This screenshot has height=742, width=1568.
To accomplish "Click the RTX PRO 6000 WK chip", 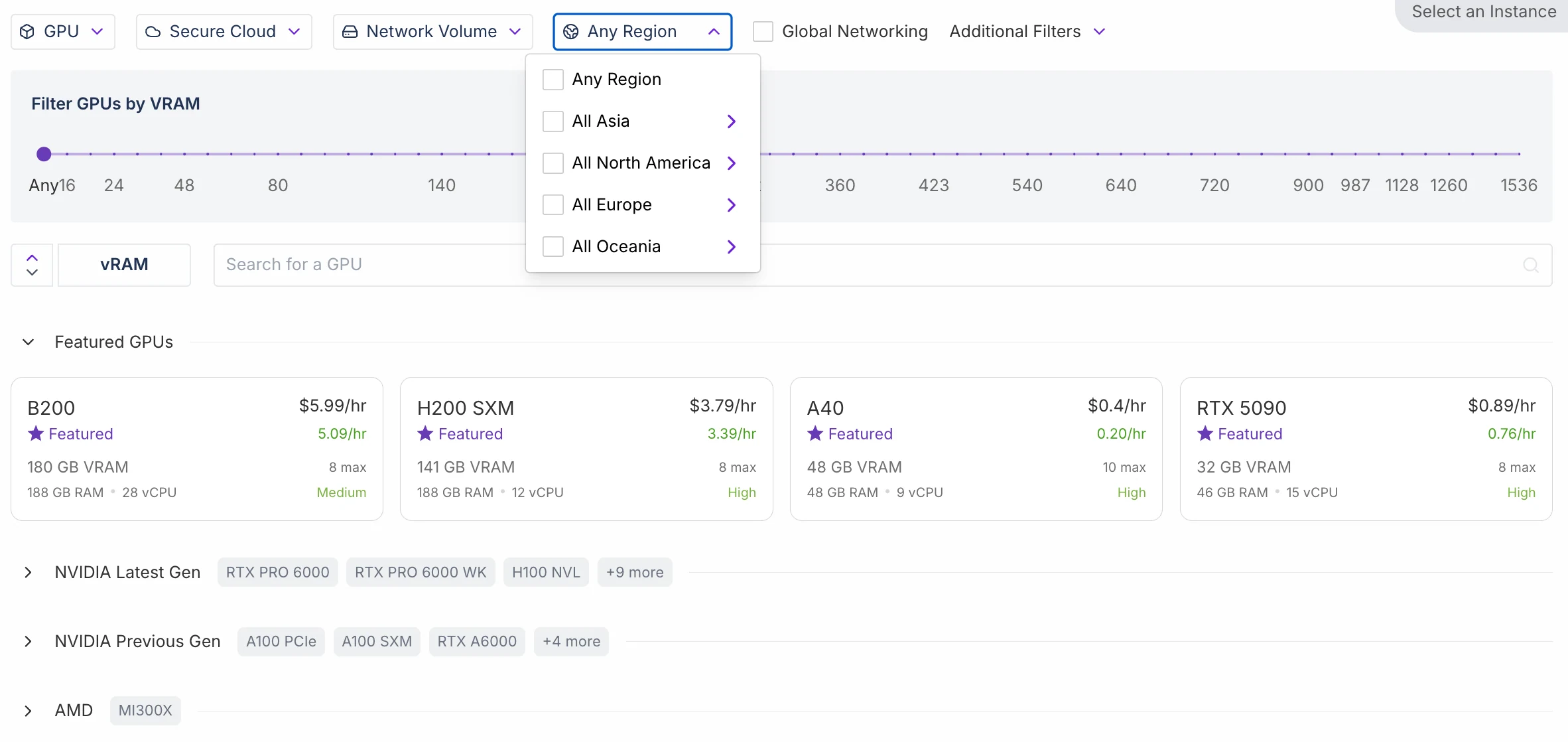I will click(421, 573).
